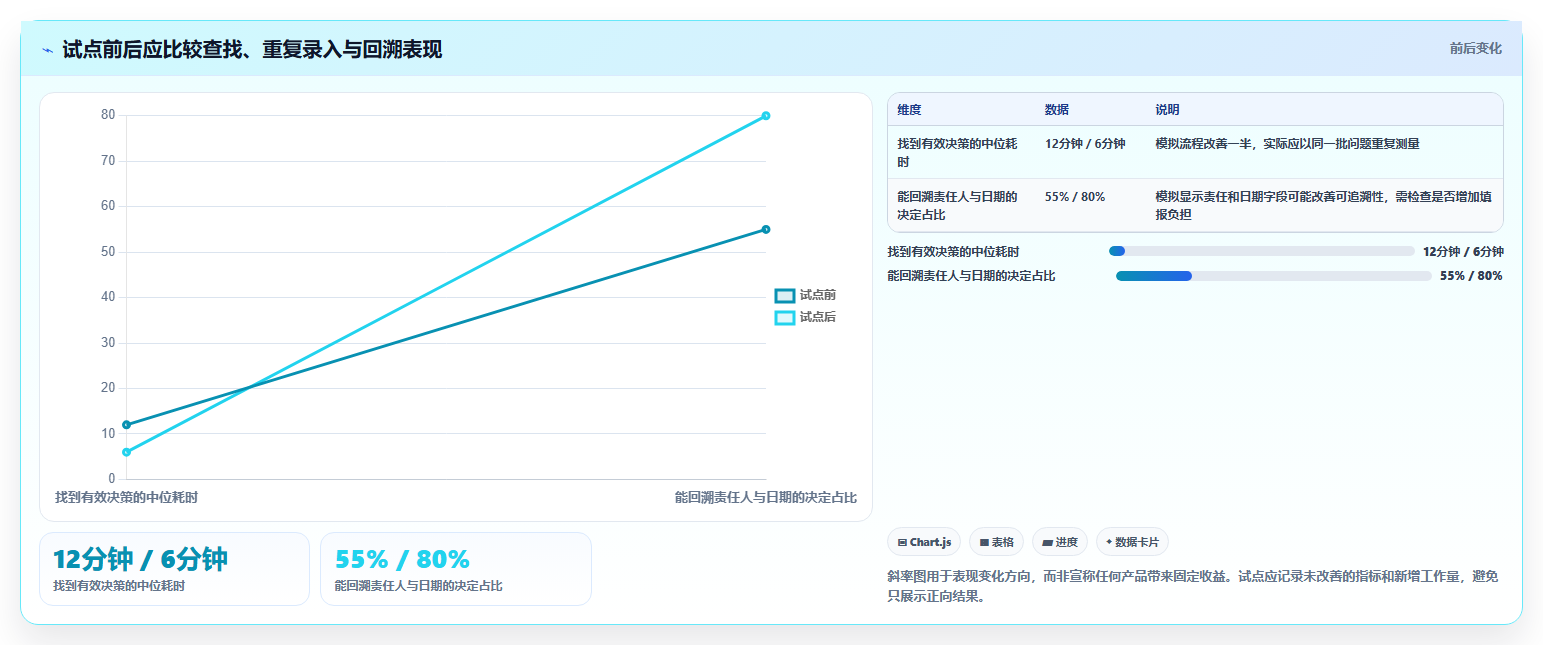Click the 试点前 legend label
The width and height of the screenshot is (1543, 645).
(x=818, y=296)
